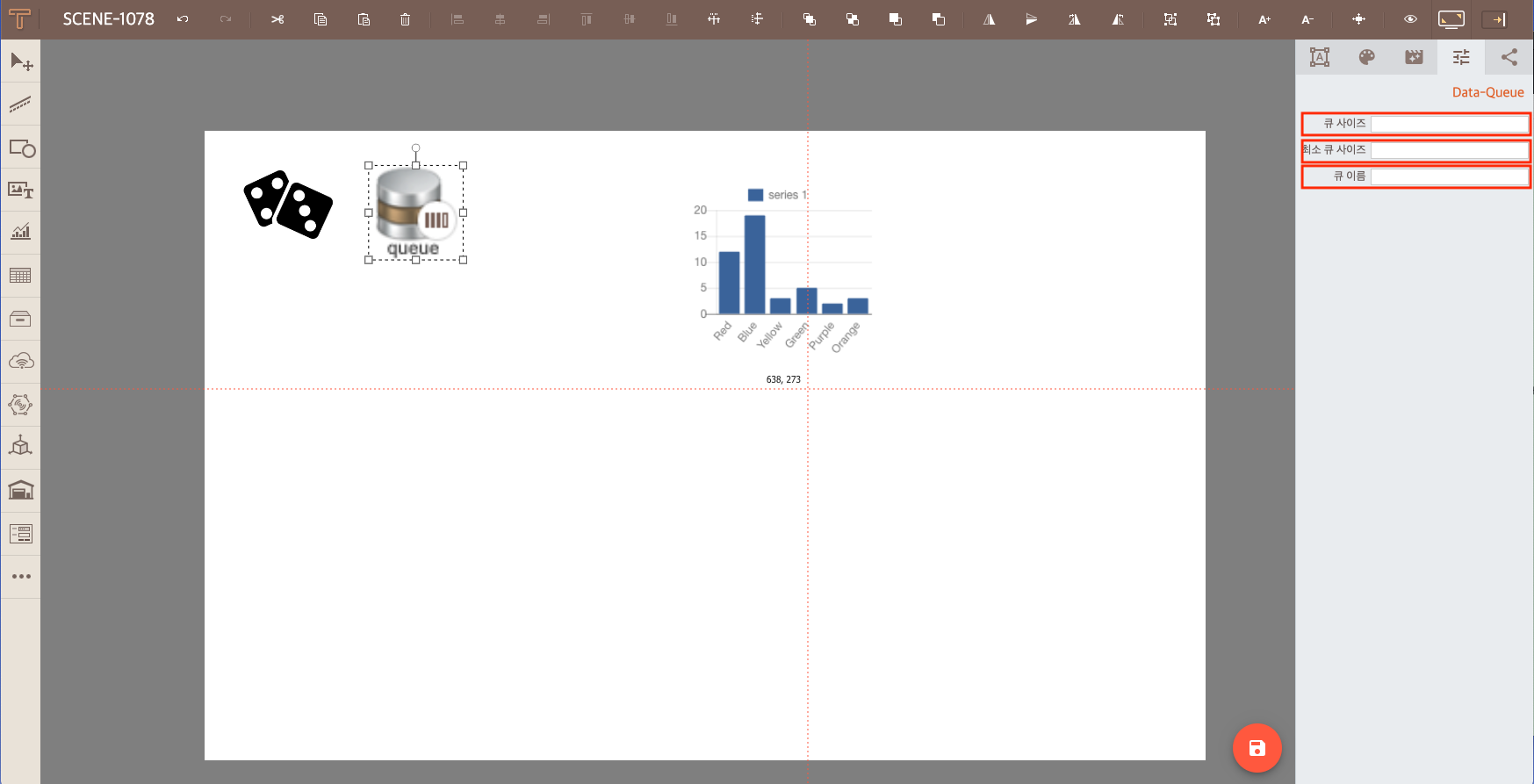Viewport: 1534px width, 784px height.
Task: Distribute objects vertically
Action: 757,19
